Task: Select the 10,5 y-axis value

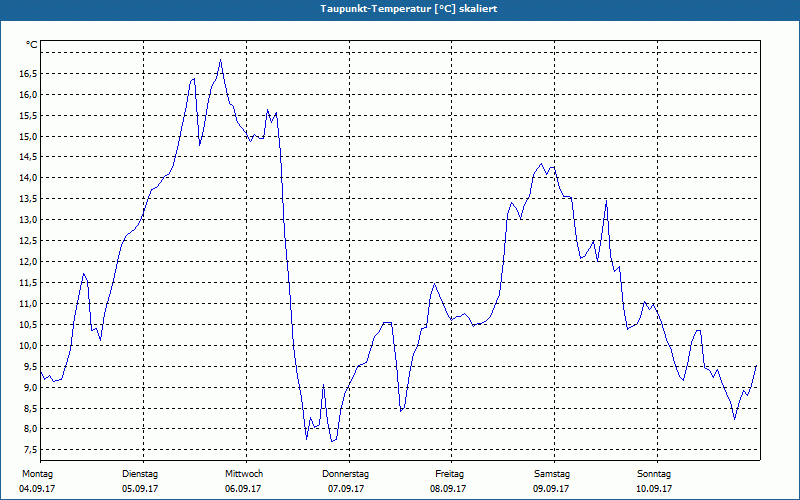Action: tap(28, 324)
